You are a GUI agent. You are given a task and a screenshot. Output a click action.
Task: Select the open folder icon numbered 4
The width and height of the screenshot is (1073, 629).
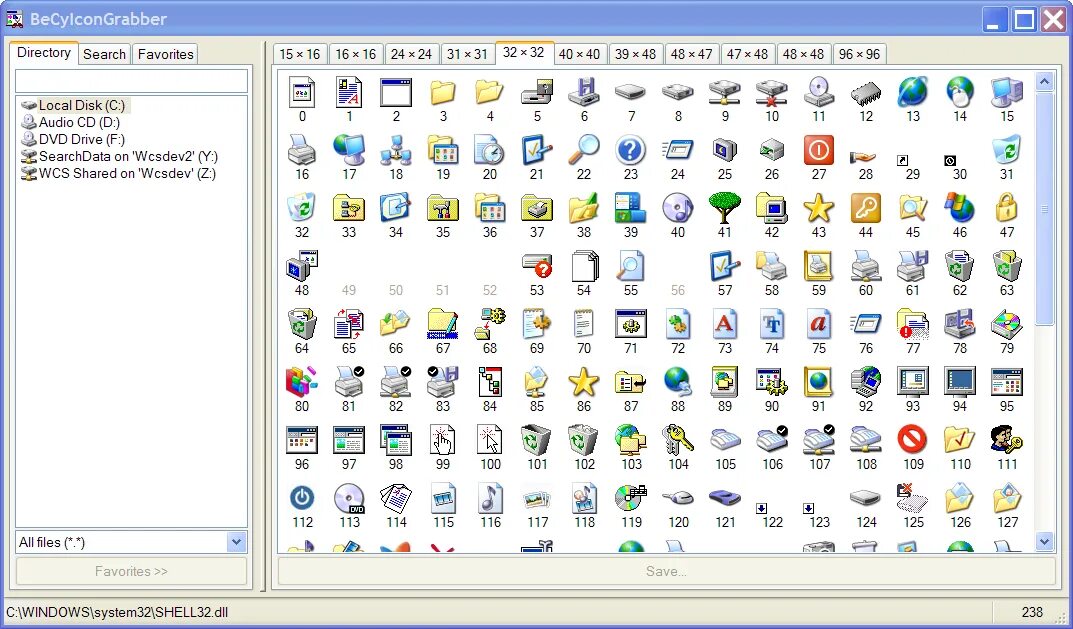pos(490,92)
